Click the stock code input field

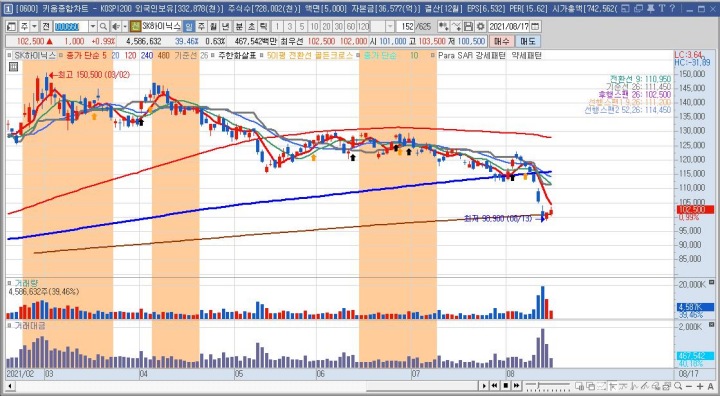click(71, 27)
